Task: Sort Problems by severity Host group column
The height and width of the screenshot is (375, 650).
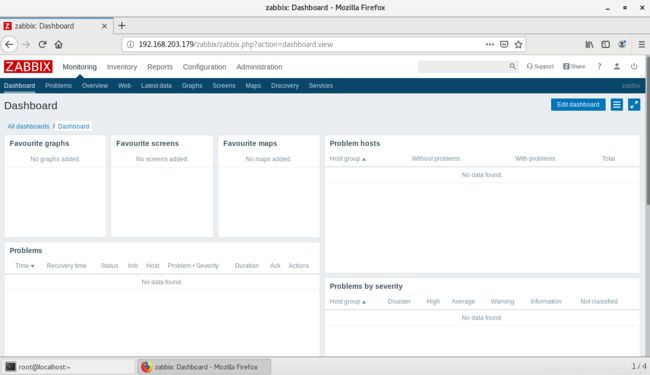Action: coord(347,302)
